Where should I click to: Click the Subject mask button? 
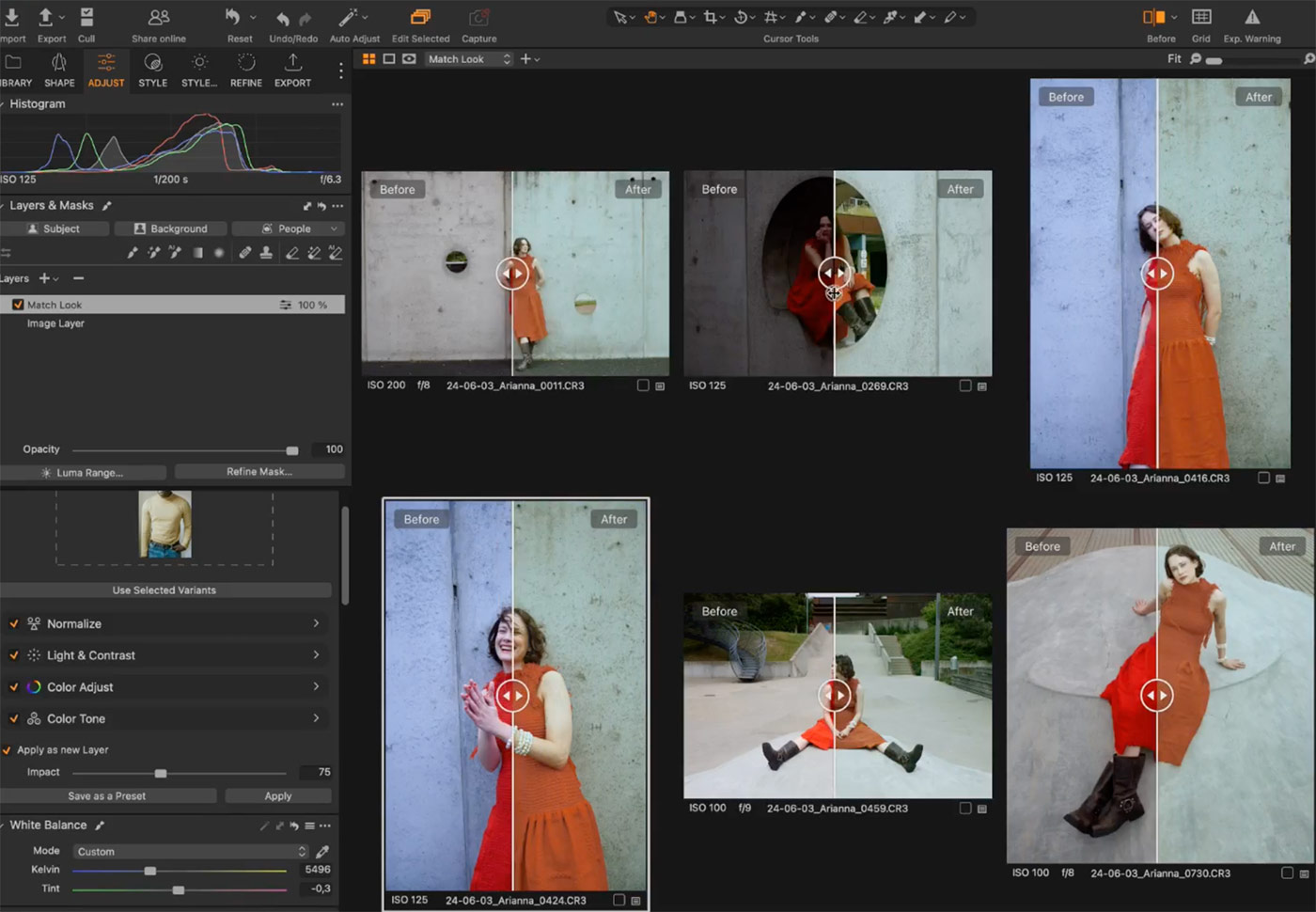pos(54,228)
